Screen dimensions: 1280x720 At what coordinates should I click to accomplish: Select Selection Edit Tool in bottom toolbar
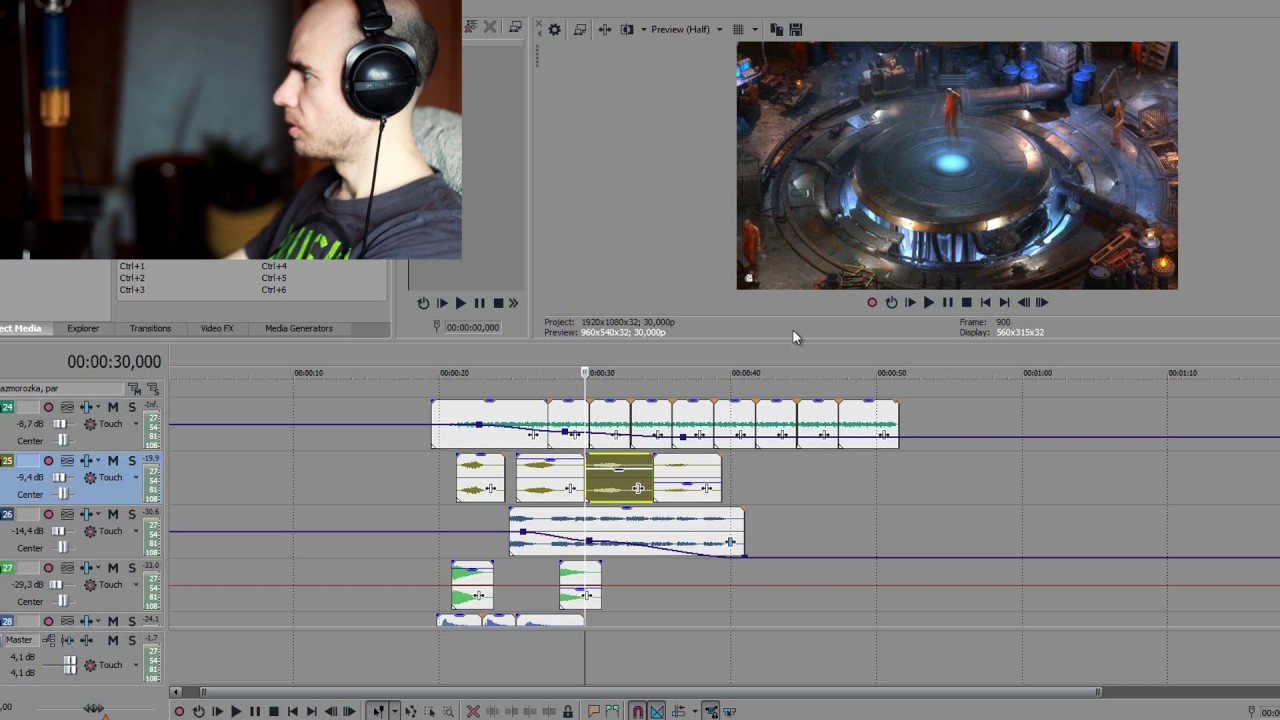tap(430, 712)
